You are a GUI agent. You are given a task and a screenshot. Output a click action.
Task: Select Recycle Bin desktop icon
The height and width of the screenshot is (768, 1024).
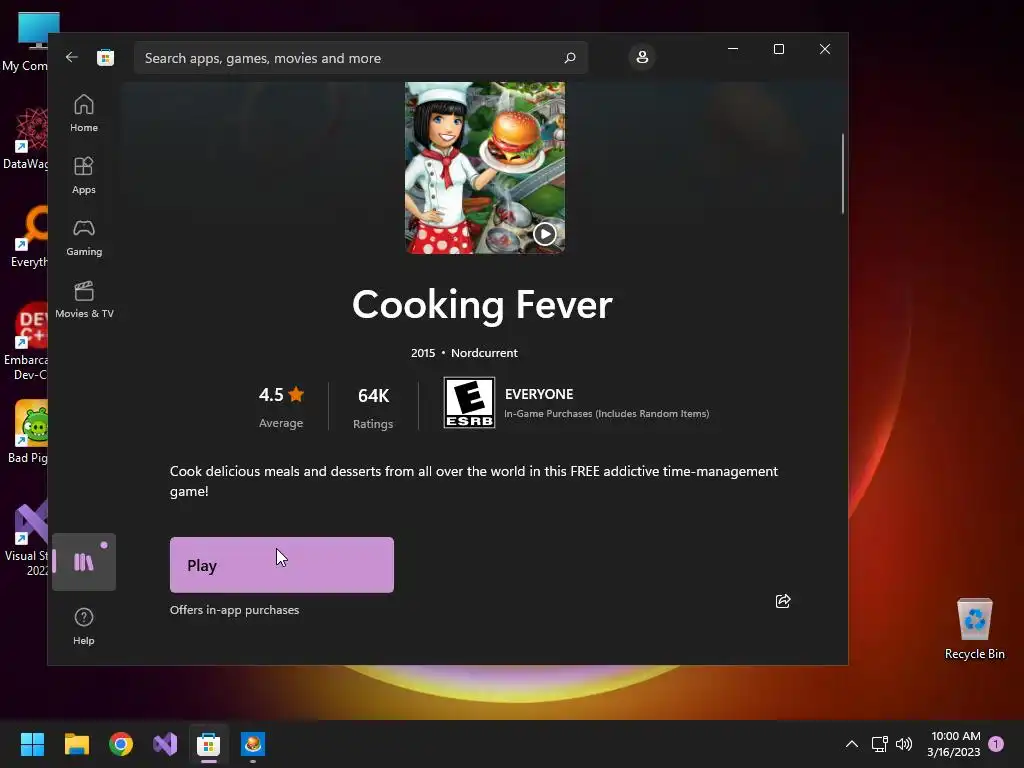[974, 629]
